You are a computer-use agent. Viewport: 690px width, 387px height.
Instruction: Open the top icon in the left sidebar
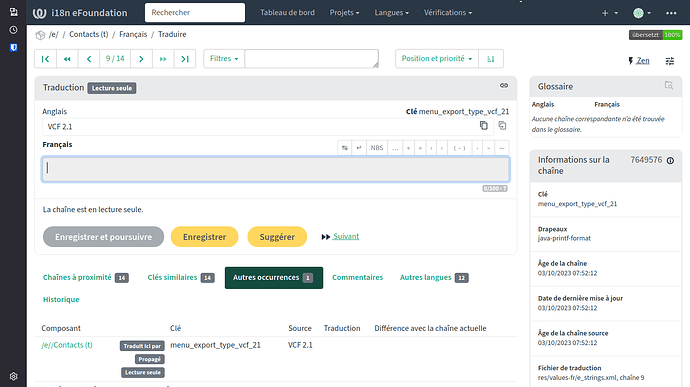[x=14, y=12]
